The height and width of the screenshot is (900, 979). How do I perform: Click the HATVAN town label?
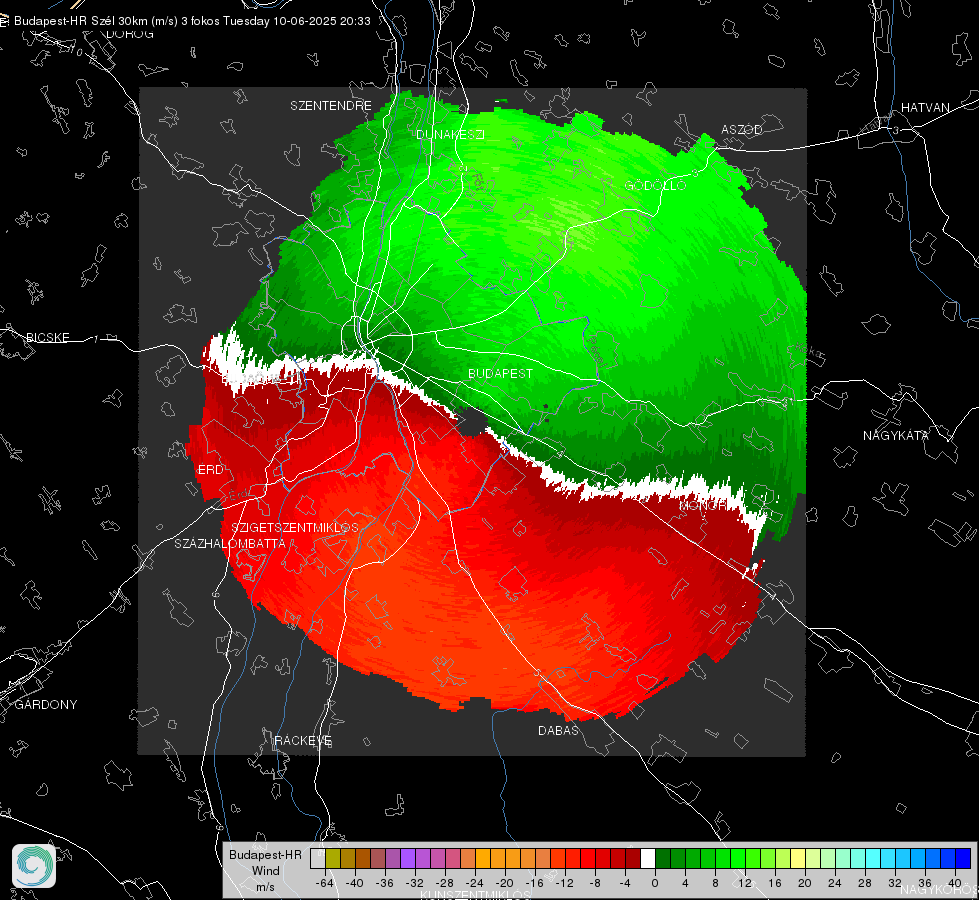[925, 107]
